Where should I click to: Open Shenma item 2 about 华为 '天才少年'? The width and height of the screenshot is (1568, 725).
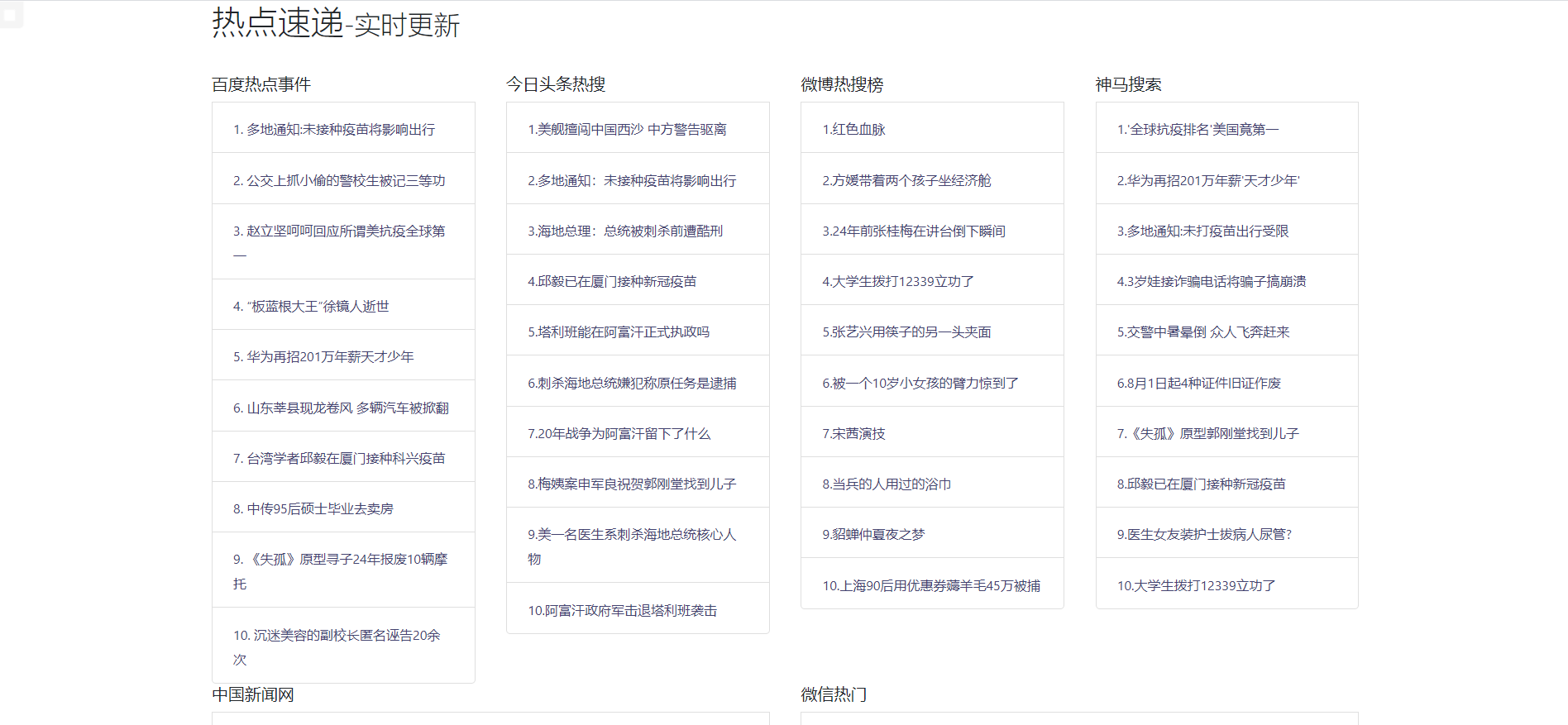1208,180
